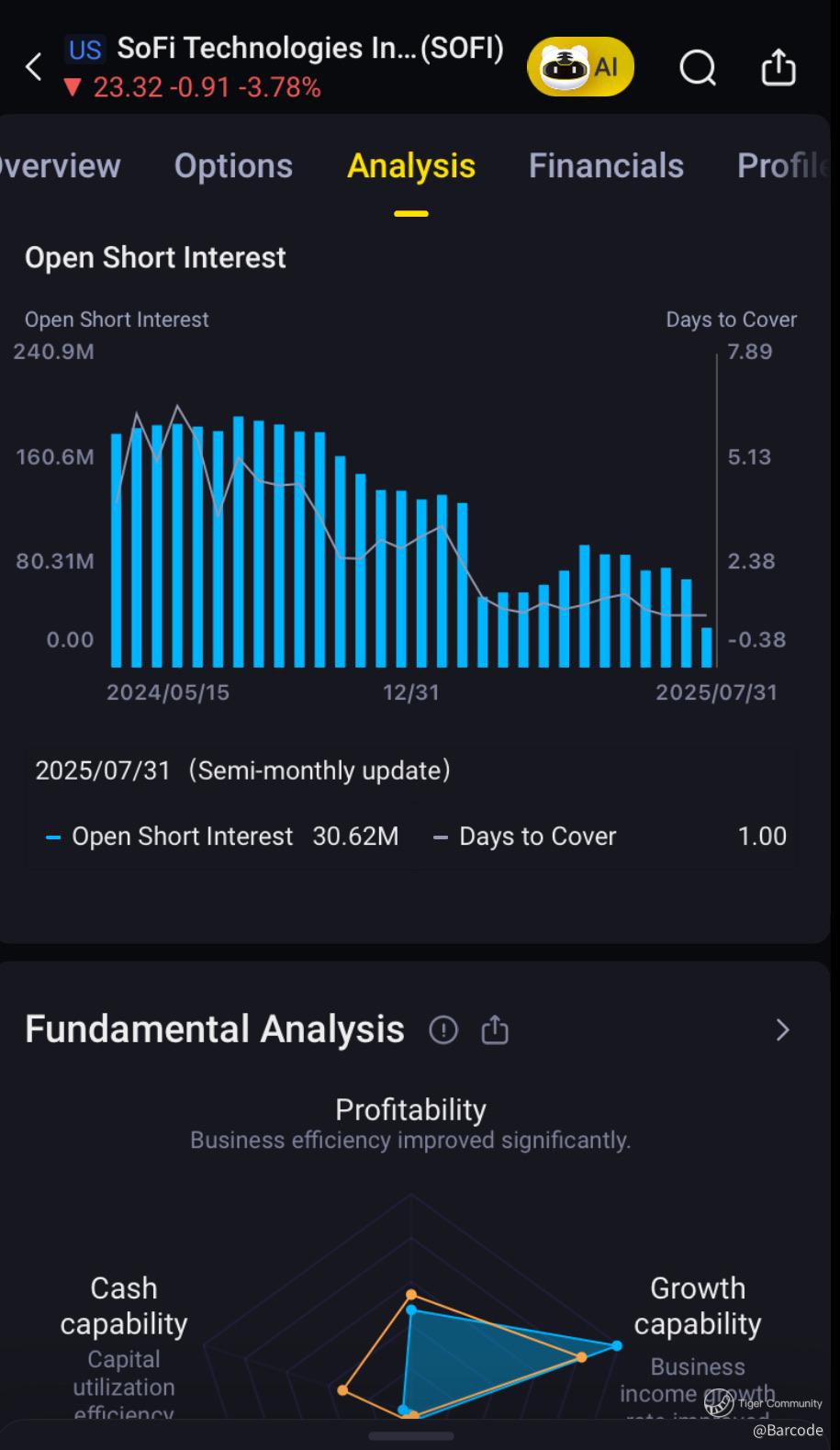This screenshot has width=840, height=1450.
Task: Share the Fundamental Analysis chart
Action: [x=495, y=1030]
